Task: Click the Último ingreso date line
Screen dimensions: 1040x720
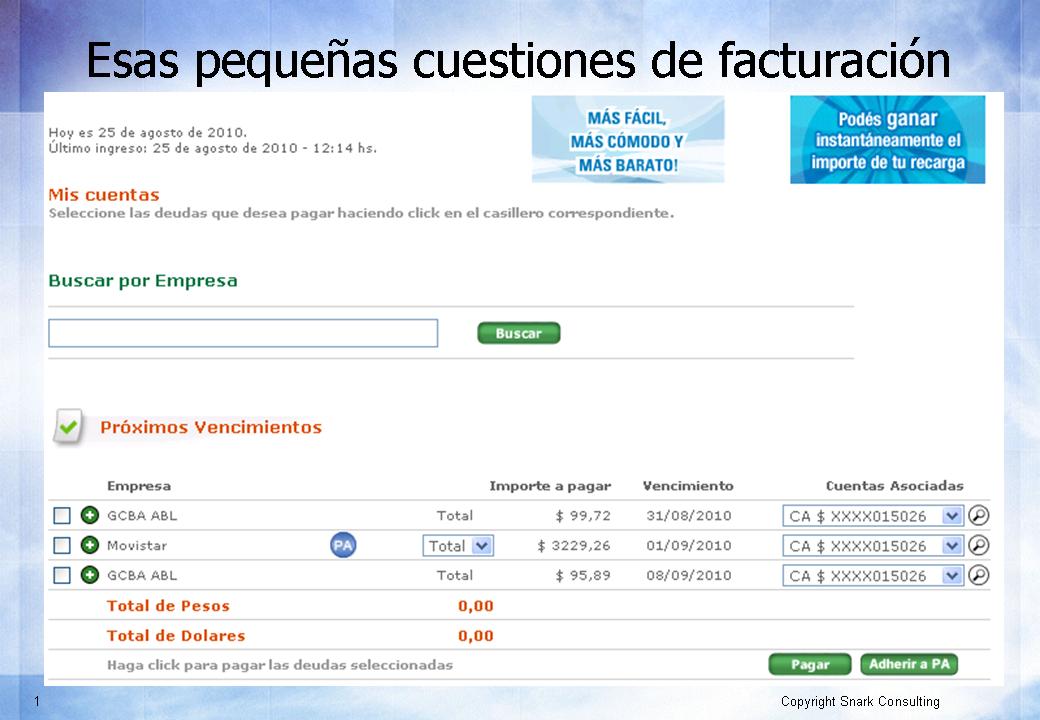Action: 212,149
